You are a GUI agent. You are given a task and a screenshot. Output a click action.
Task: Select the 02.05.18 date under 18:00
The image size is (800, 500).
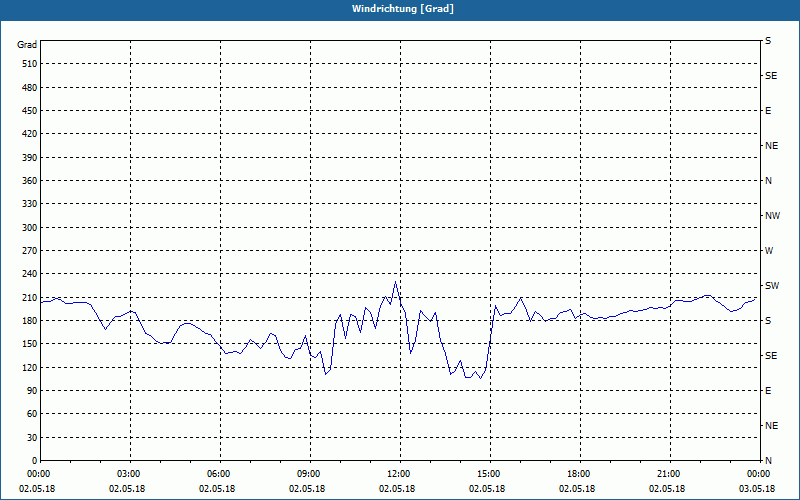point(577,489)
